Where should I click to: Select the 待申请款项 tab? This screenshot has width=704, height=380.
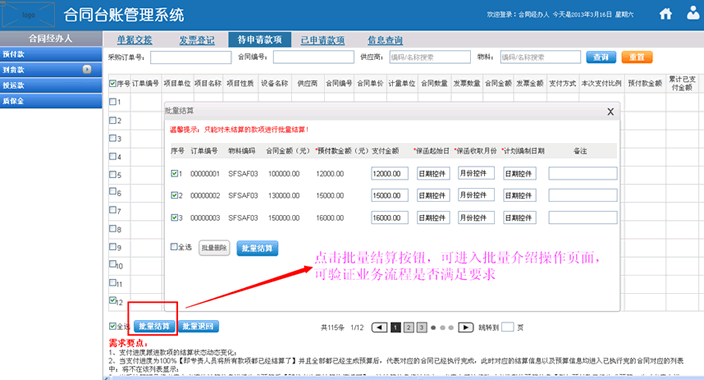click(260, 40)
